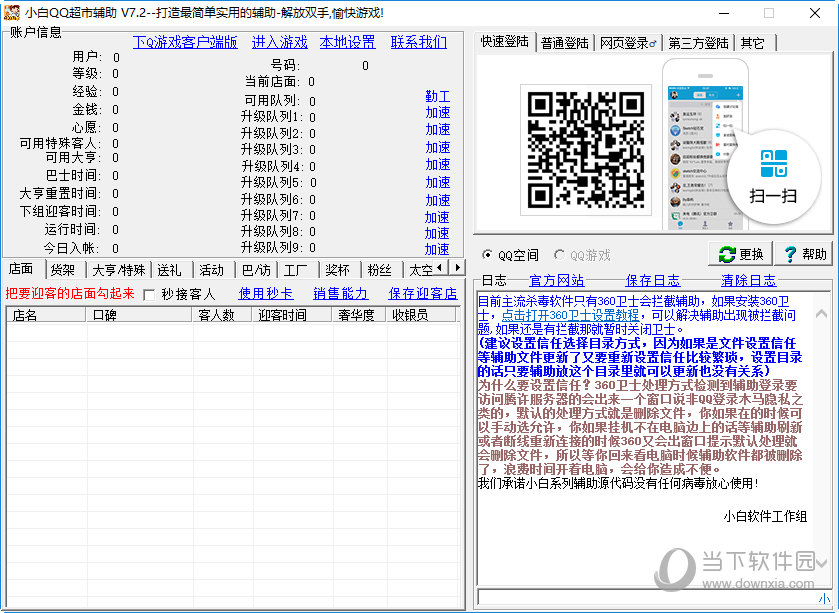Sort by the 客人数 column header
The height and width of the screenshot is (613, 839).
[x=222, y=315]
